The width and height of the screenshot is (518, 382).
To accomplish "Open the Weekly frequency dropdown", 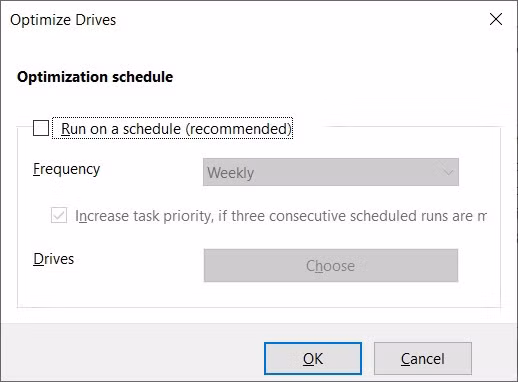I will [x=331, y=172].
